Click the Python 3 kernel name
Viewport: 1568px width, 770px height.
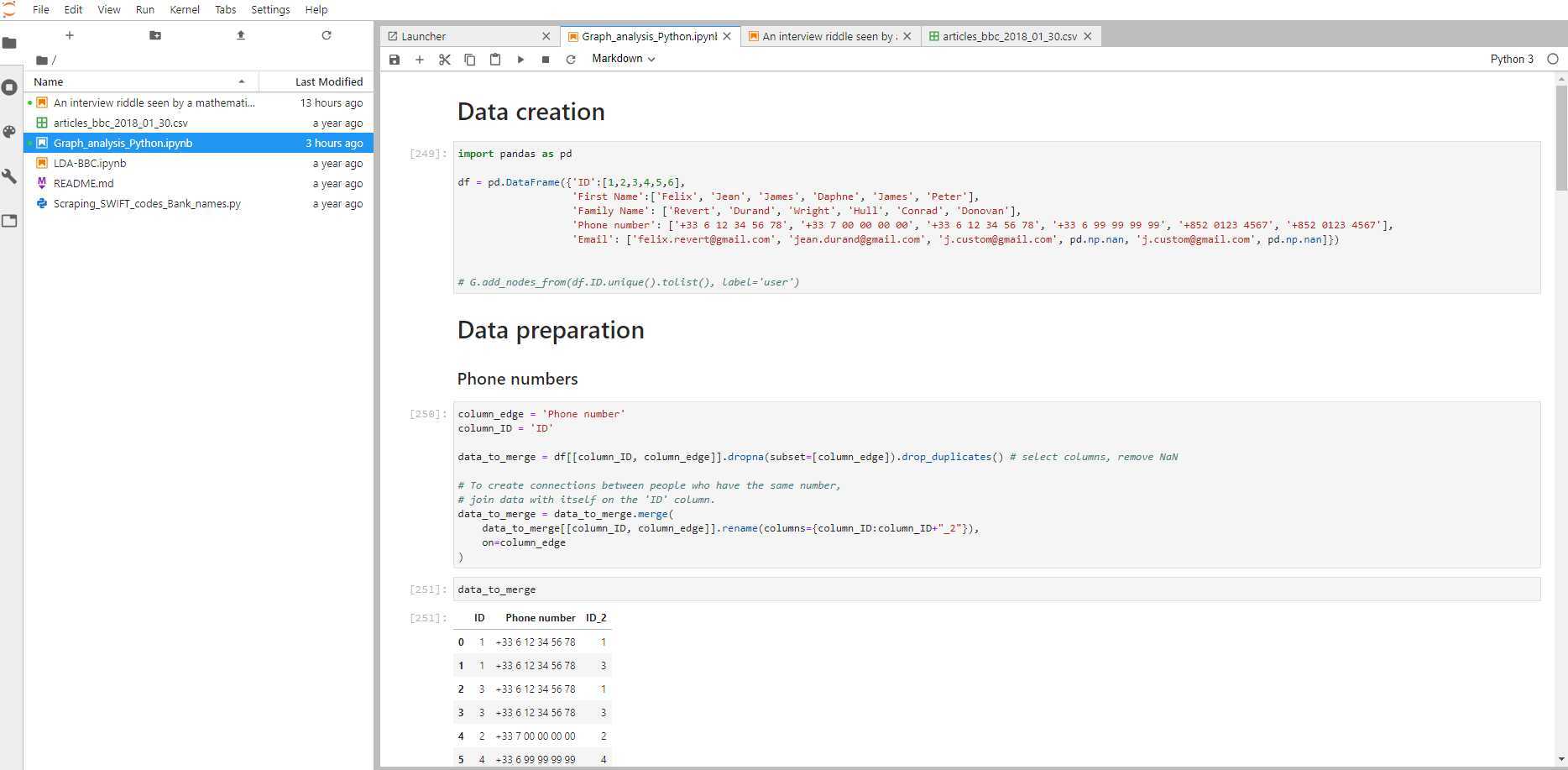coord(1512,59)
